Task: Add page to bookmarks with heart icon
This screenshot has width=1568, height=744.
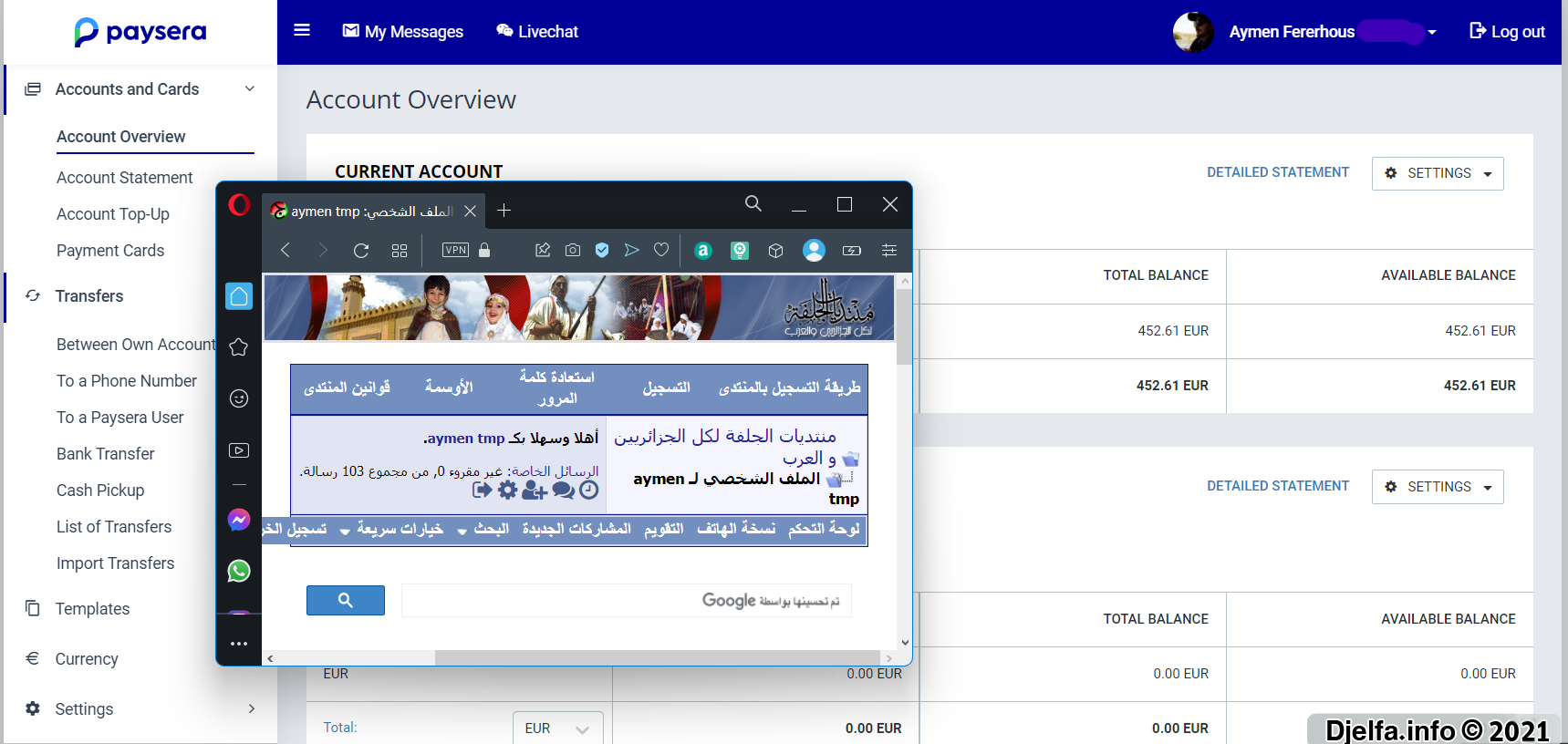Action: (x=661, y=250)
